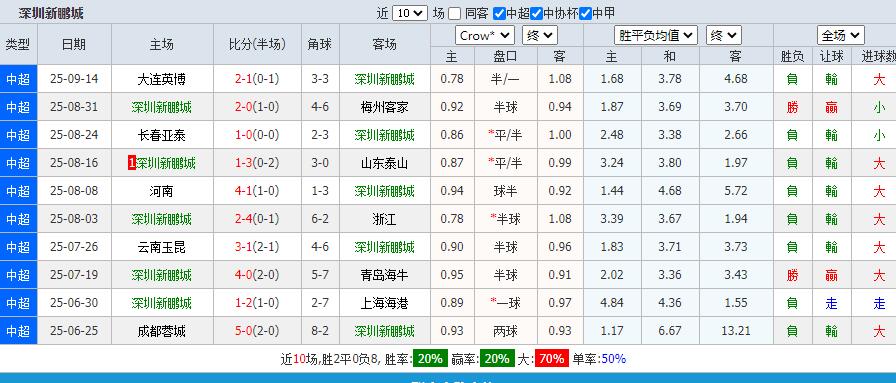Open the 终 dropdown beside 胜平负均值
Viewport: 896px width, 383px height.
tap(724, 35)
